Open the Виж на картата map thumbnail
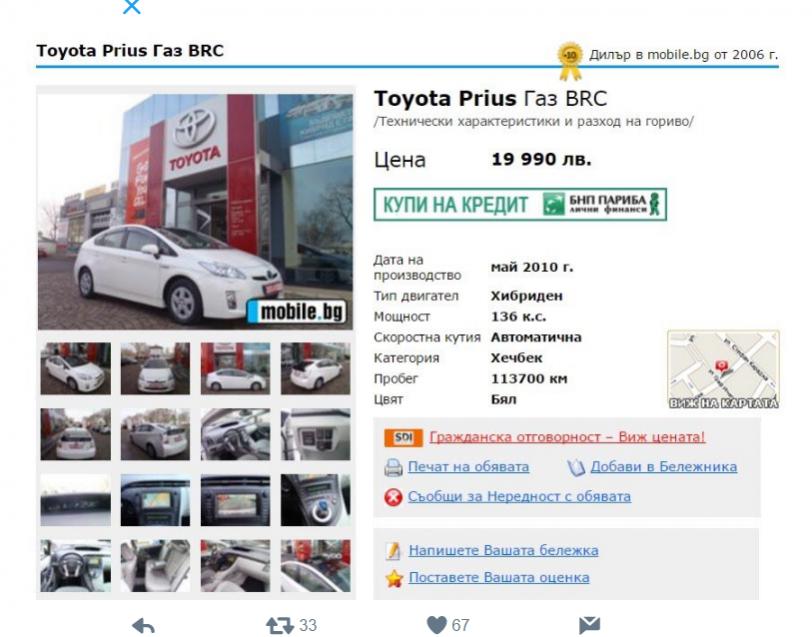Viewport: 812px width, 637px height. (723, 370)
